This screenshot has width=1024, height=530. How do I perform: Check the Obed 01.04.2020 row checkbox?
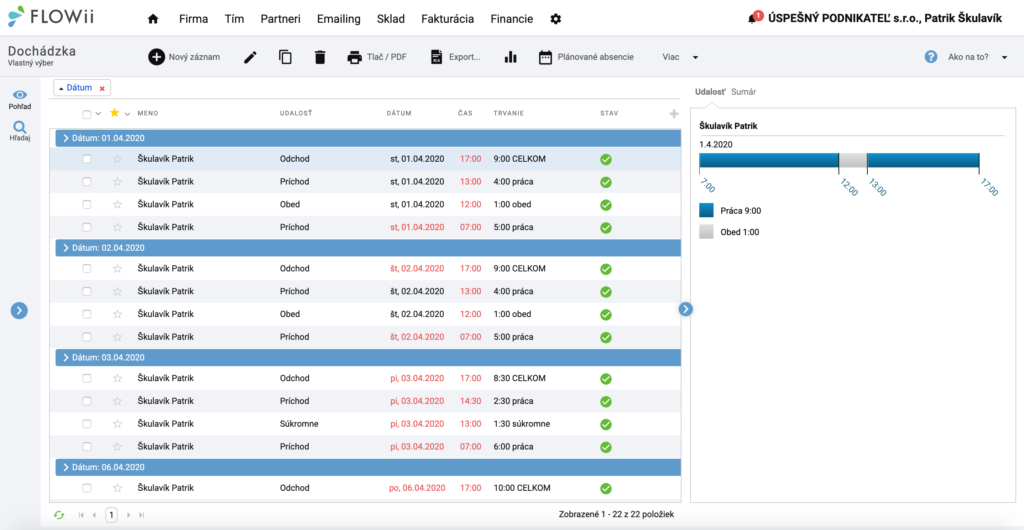click(87, 204)
